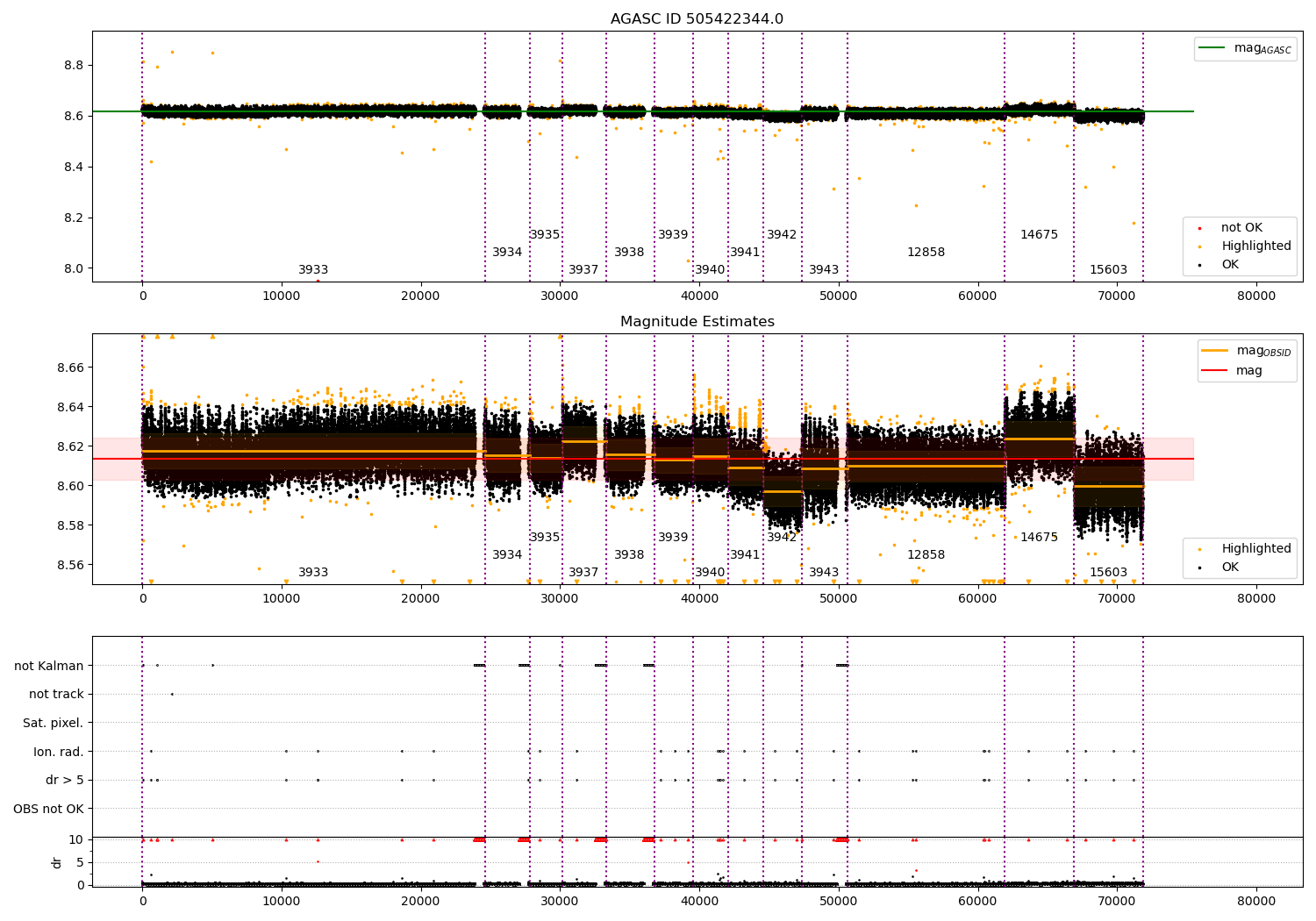Select 'Highlighted' legend entry in top plot
This screenshot has height=921, width=1316.
click(x=1246, y=246)
